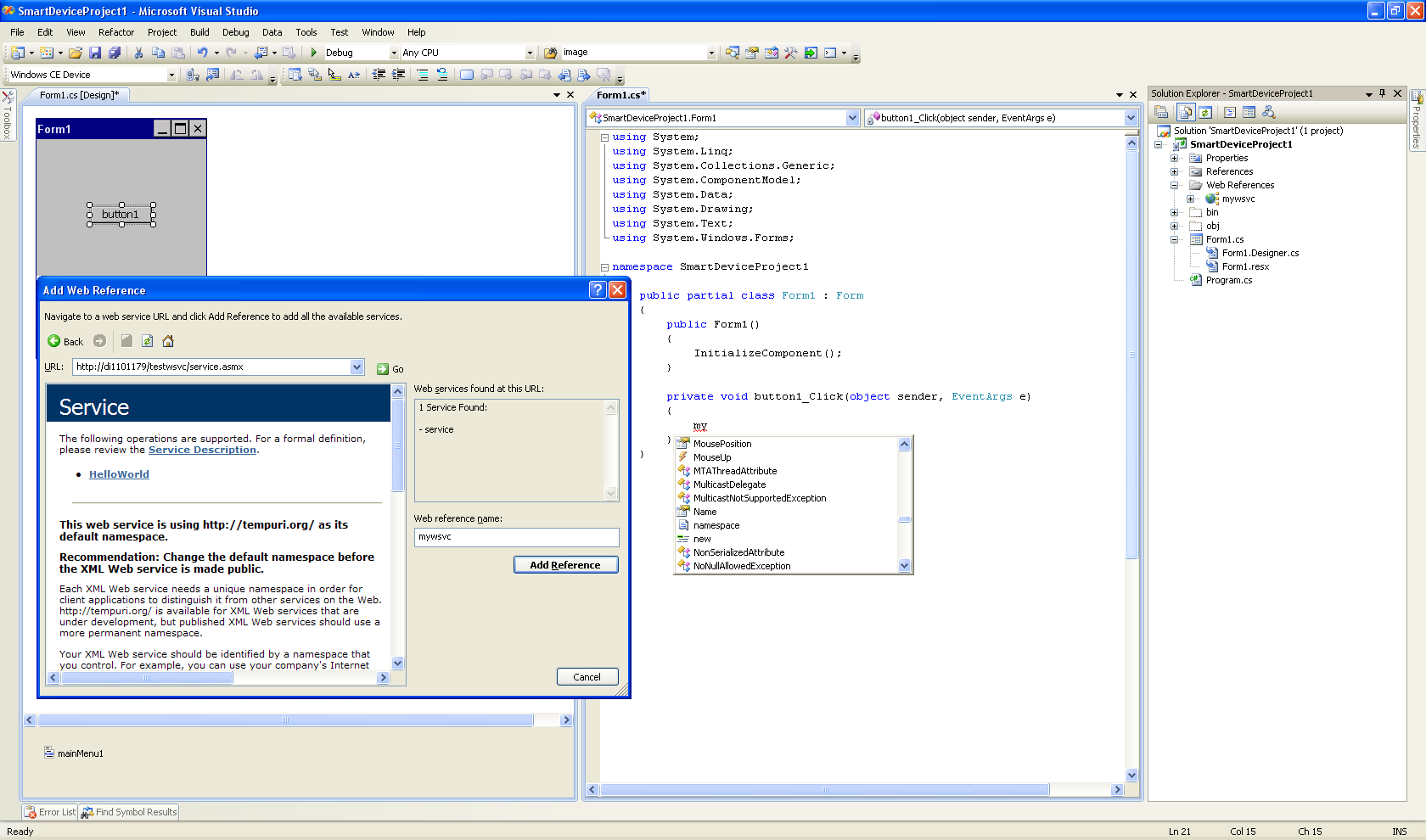Screen dimensions: 1426x840
Task: Click the Add Reference button
Action: pyautogui.click(x=565, y=565)
